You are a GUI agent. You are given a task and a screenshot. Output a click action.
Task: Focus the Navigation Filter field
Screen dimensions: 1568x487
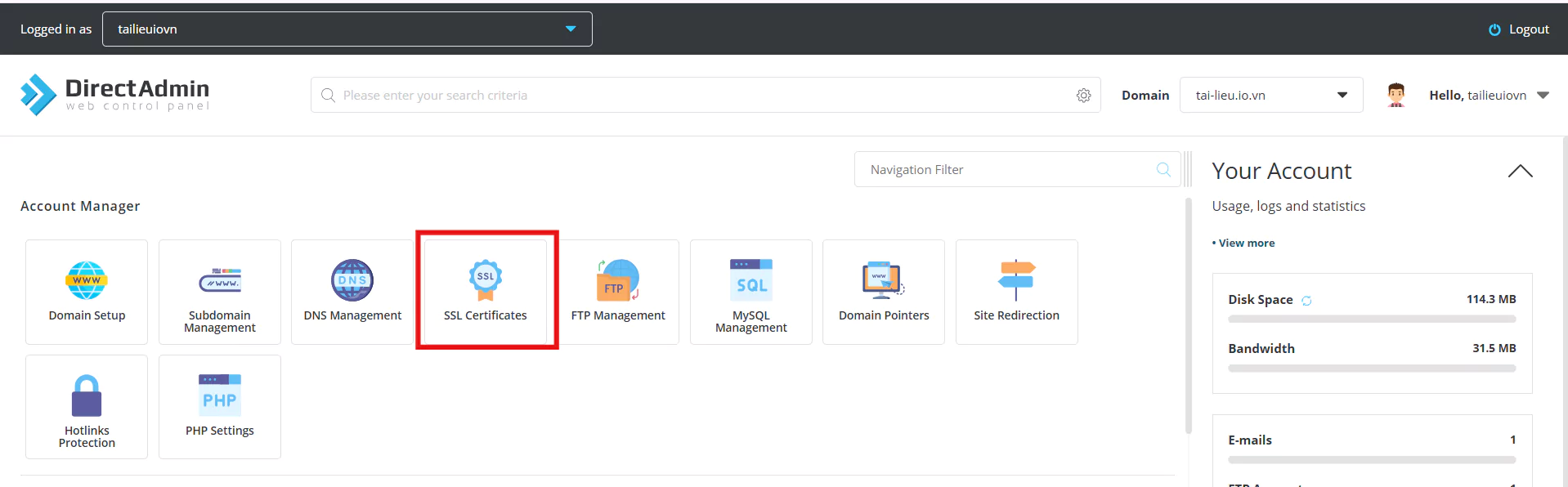(1006, 170)
